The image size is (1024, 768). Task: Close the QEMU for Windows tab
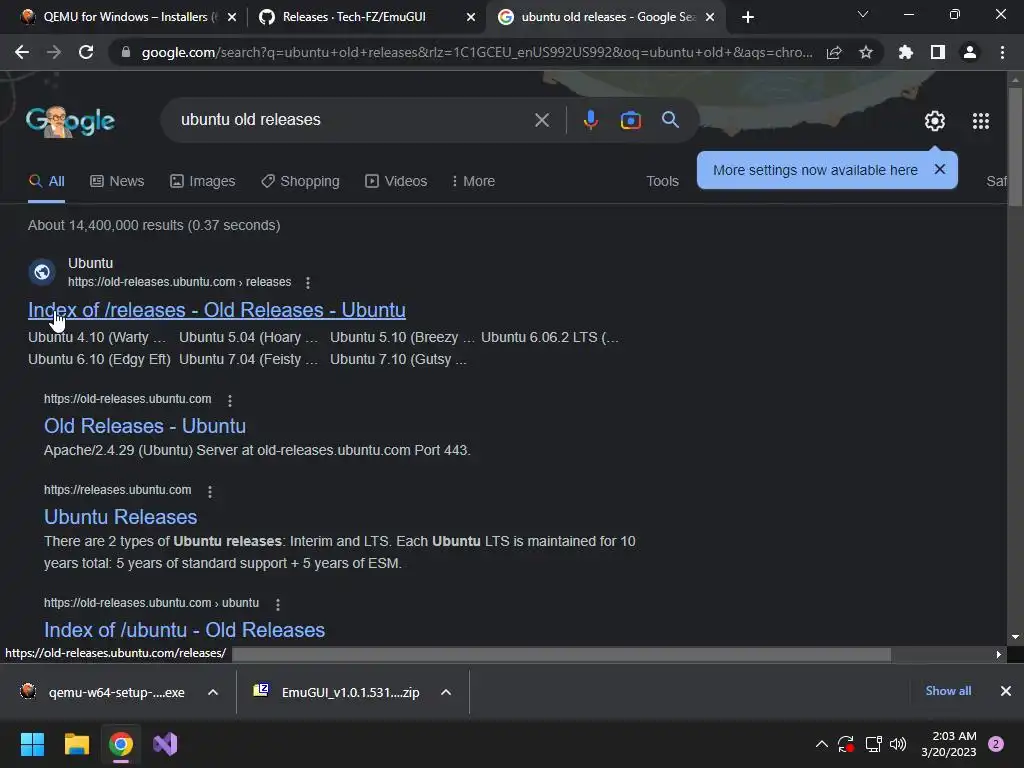[232, 18]
